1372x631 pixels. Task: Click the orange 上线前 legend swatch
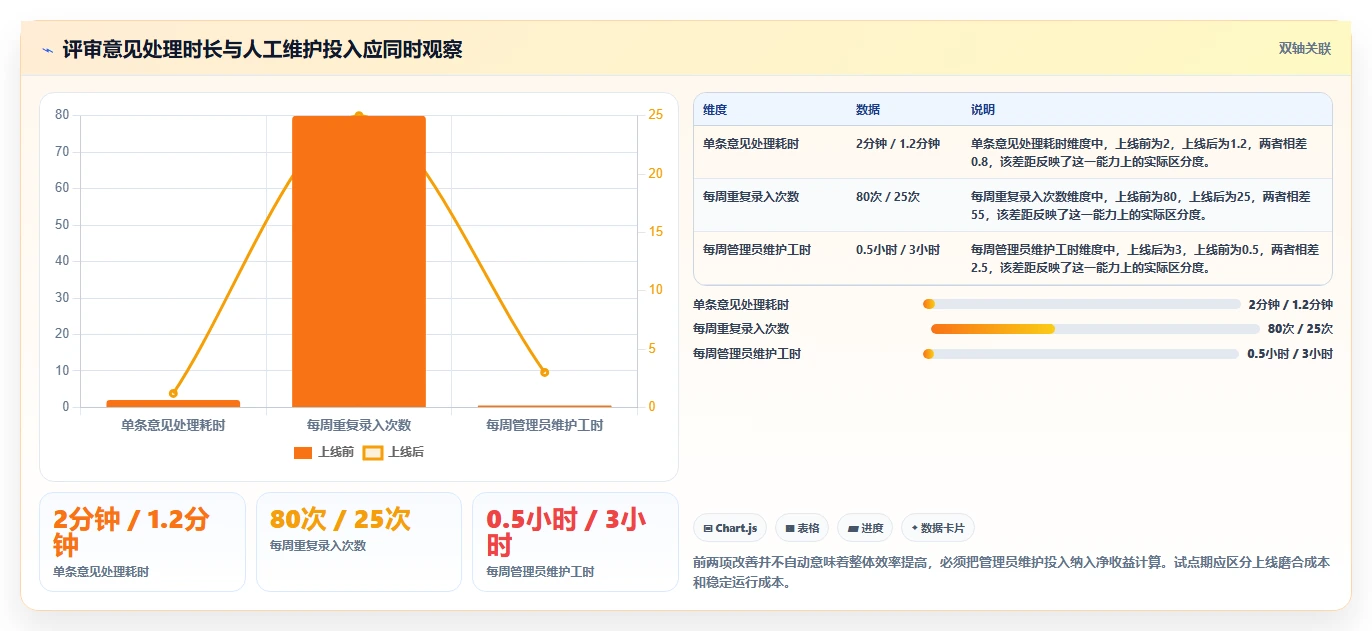coord(303,452)
